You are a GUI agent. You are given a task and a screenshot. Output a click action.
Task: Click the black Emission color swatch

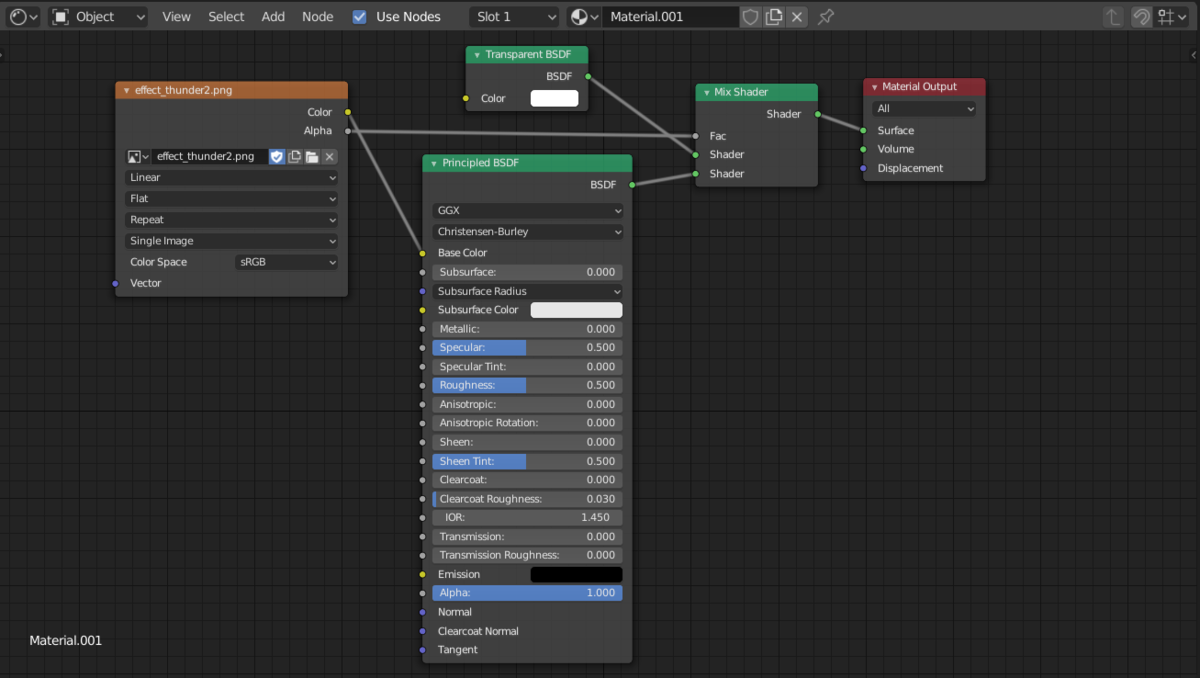point(576,574)
